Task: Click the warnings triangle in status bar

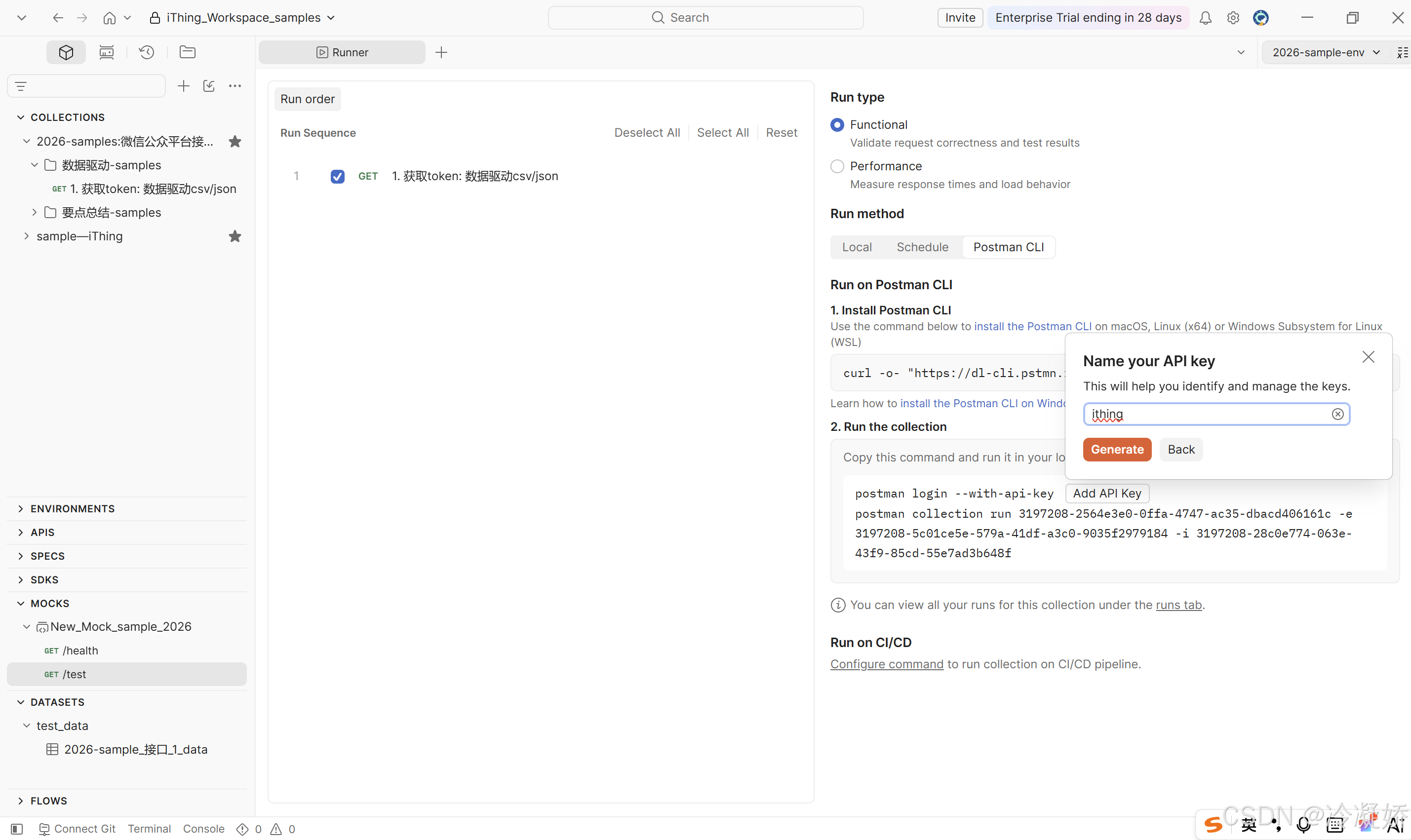Action: pos(282,829)
